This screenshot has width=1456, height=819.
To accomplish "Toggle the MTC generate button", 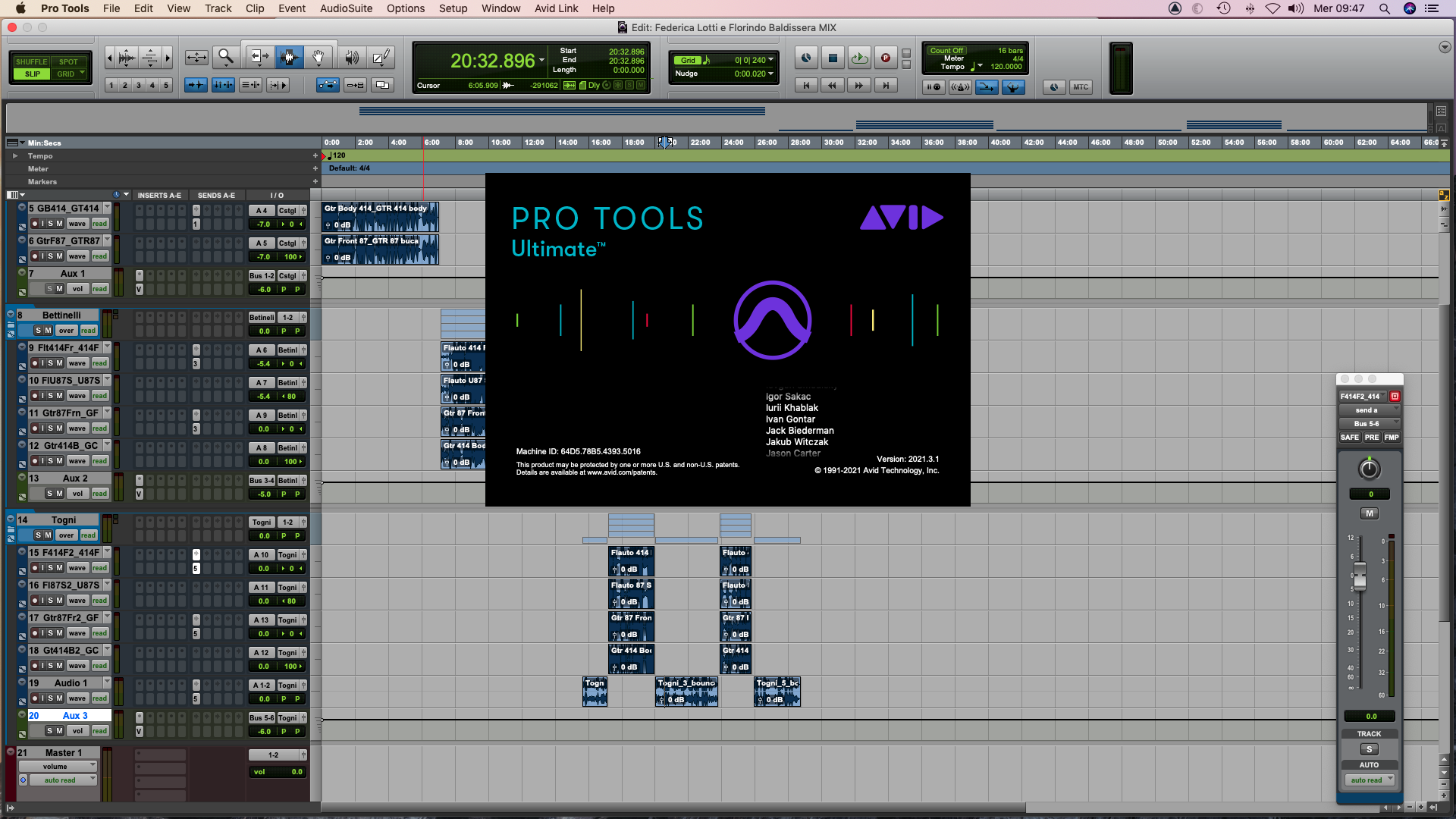I will pos(1081,87).
